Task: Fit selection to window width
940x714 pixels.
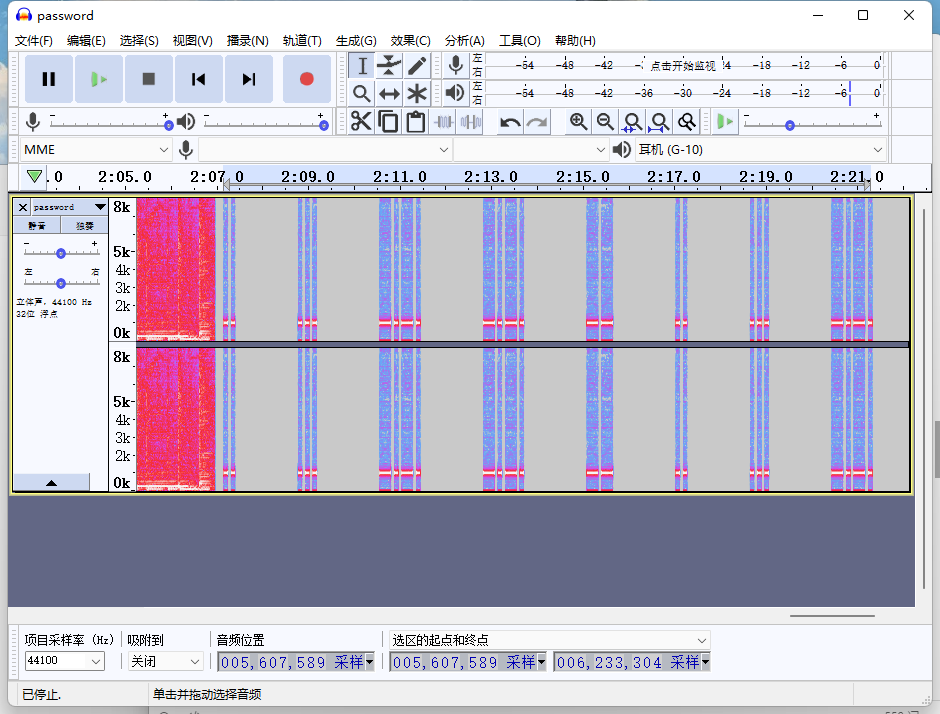Action: [x=632, y=122]
